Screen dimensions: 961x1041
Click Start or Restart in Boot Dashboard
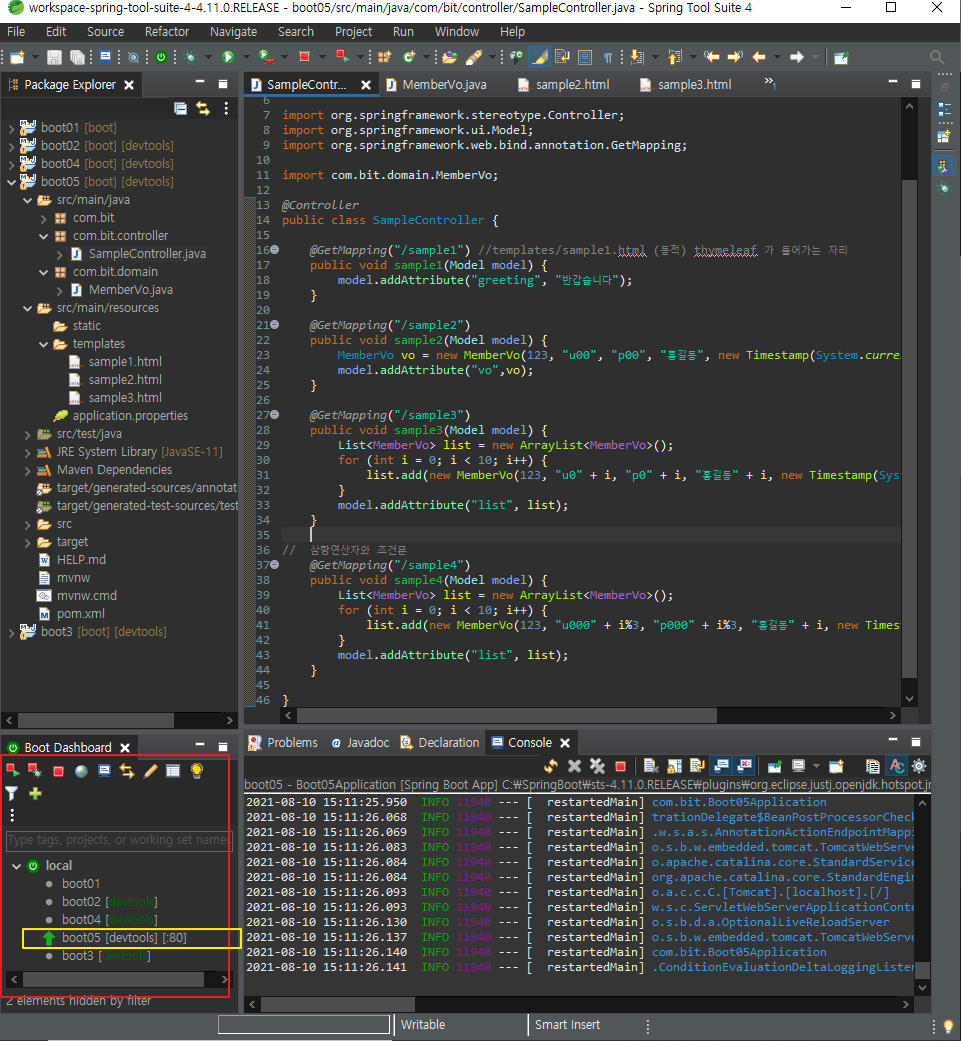click(x=13, y=771)
